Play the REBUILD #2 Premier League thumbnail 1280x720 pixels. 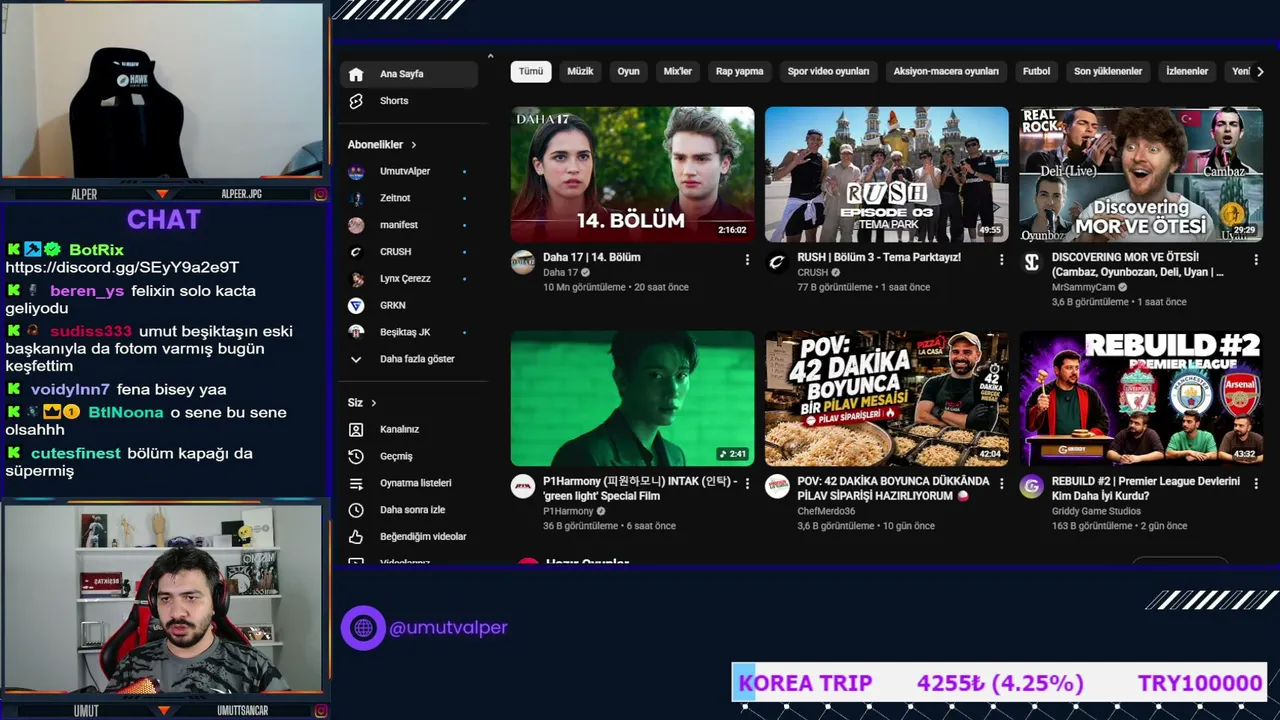pyautogui.click(x=1141, y=398)
